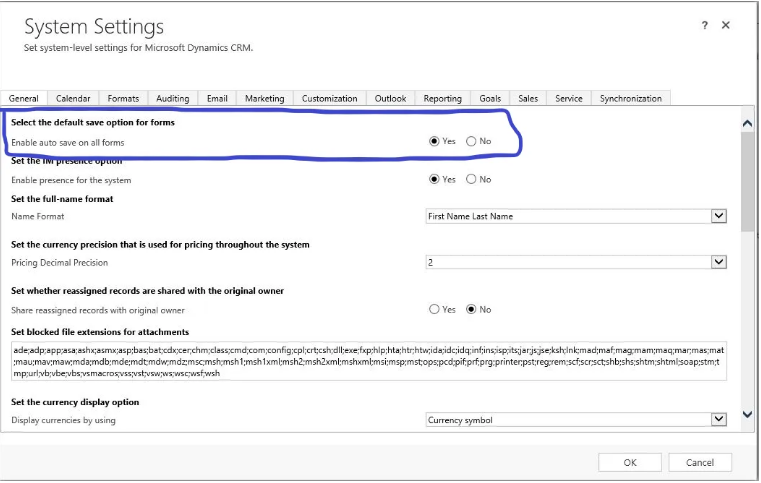Open the Synchronization tab

pos(630,98)
